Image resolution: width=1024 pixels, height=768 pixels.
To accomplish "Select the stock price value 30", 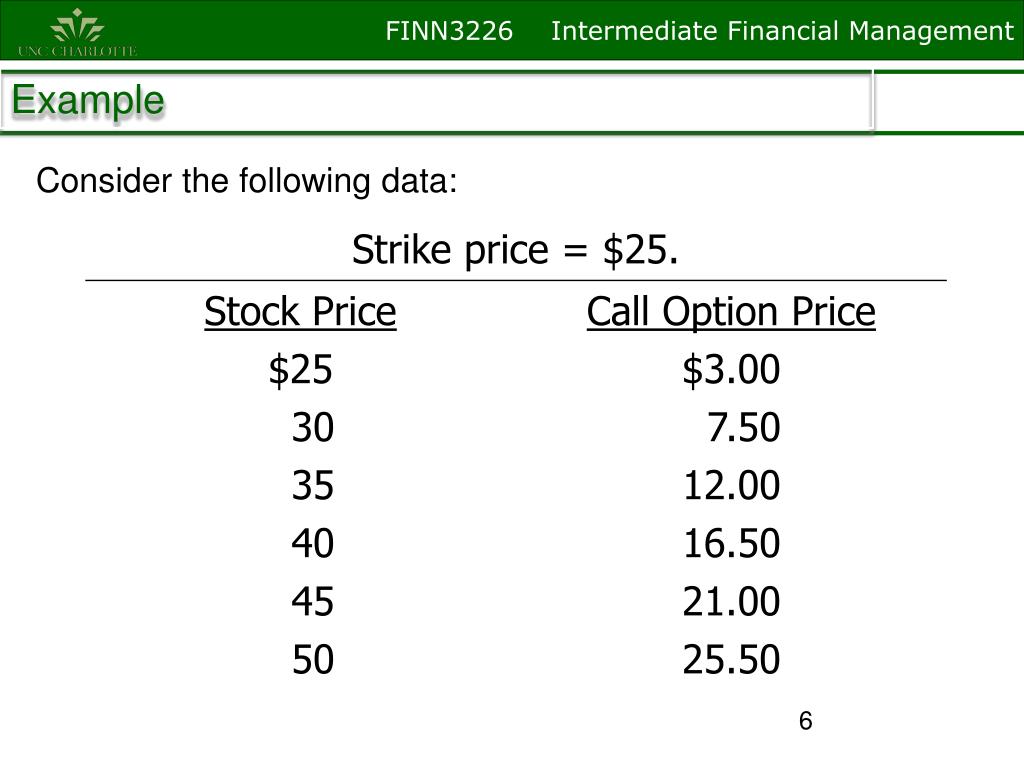I will pos(313,428).
